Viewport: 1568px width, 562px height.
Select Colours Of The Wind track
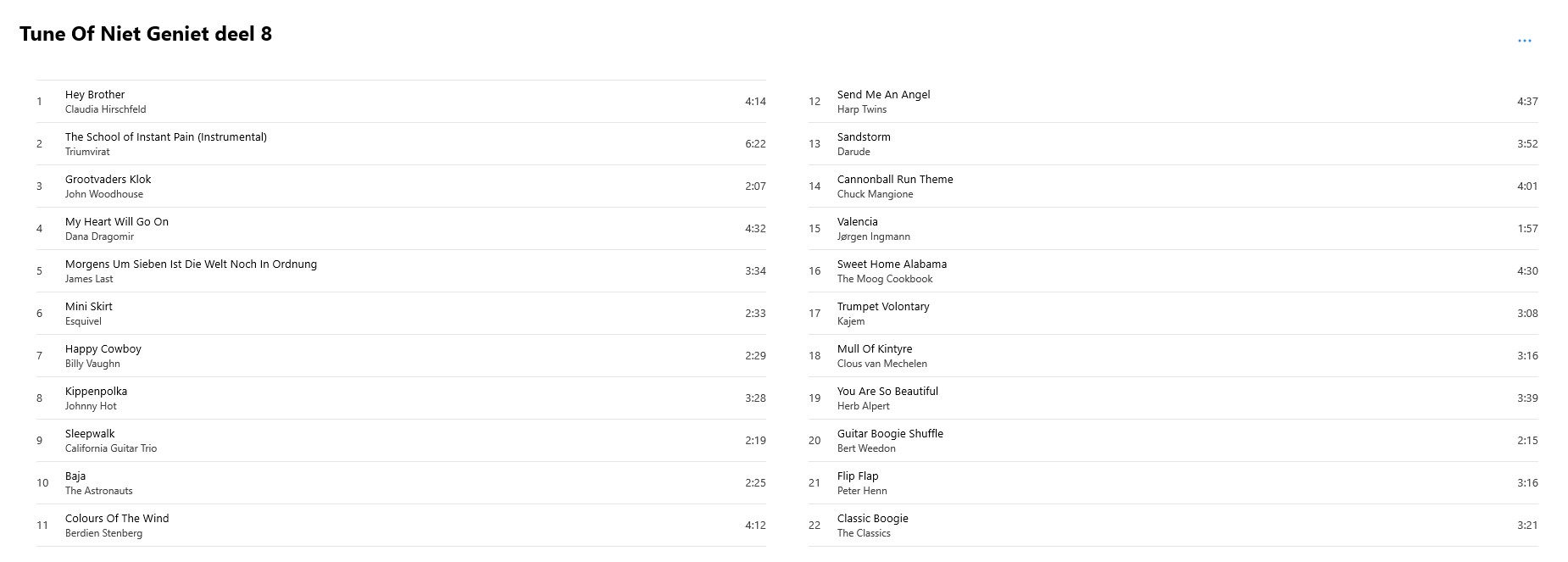tap(401, 526)
